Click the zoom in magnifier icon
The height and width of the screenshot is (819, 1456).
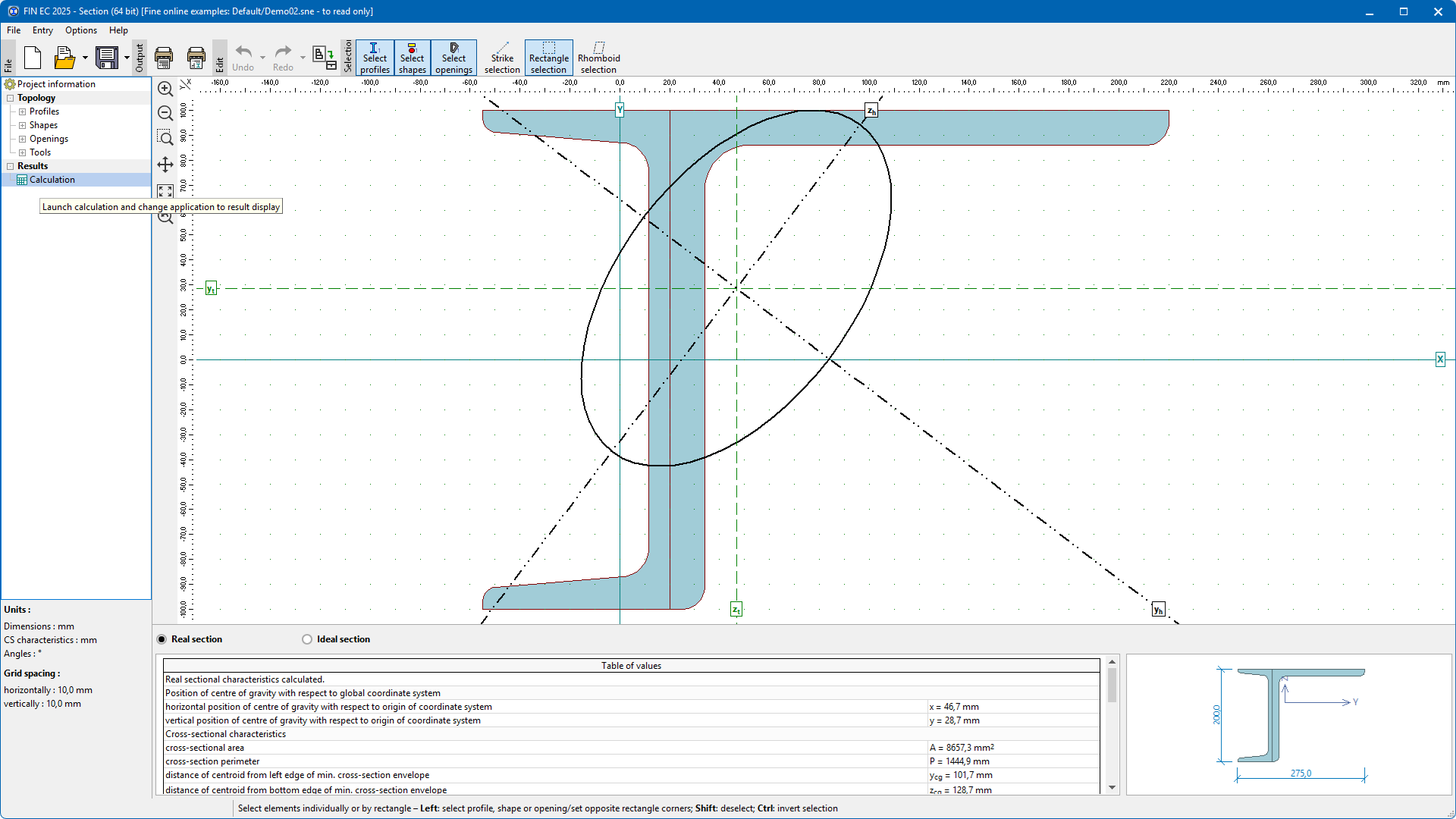coord(165,89)
